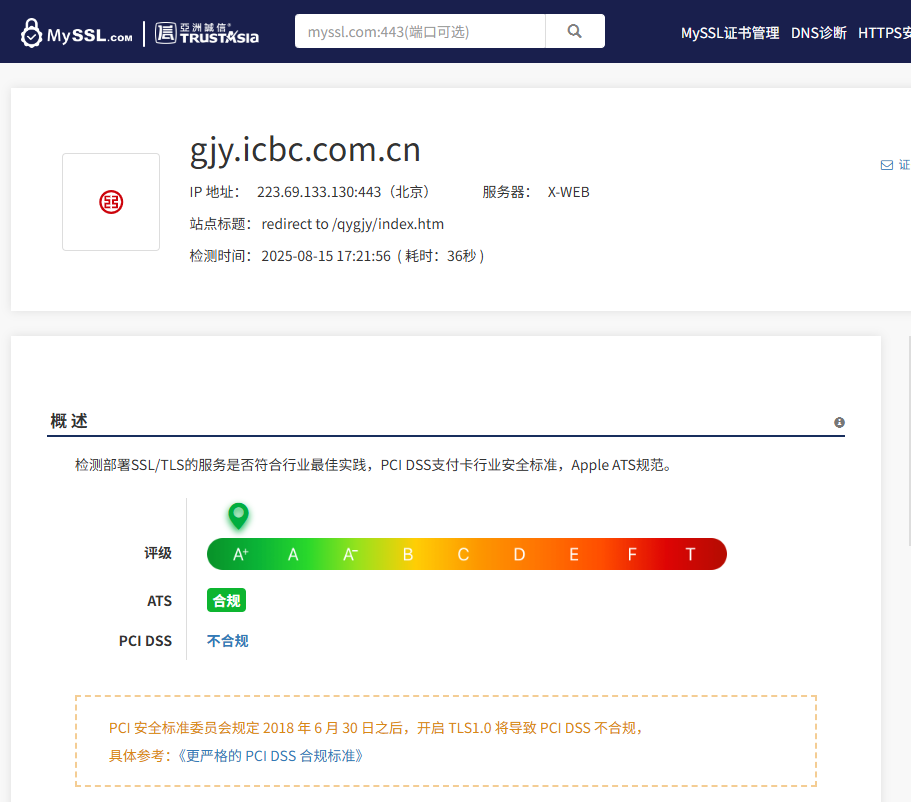The height and width of the screenshot is (802, 911).
Task: Click the search magnifier button
Action: (x=575, y=31)
